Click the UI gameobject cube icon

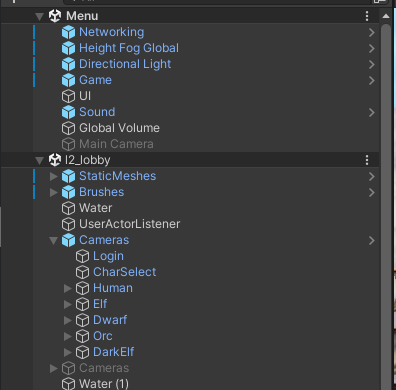(68, 96)
